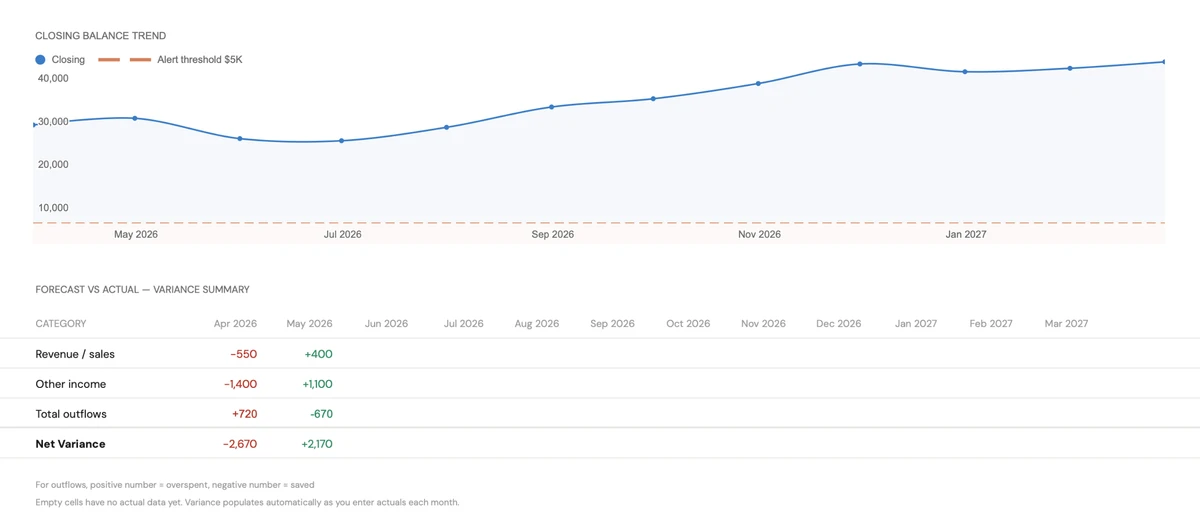
Task: Select the Mar 2027 column header in table
Action: [1066, 324]
